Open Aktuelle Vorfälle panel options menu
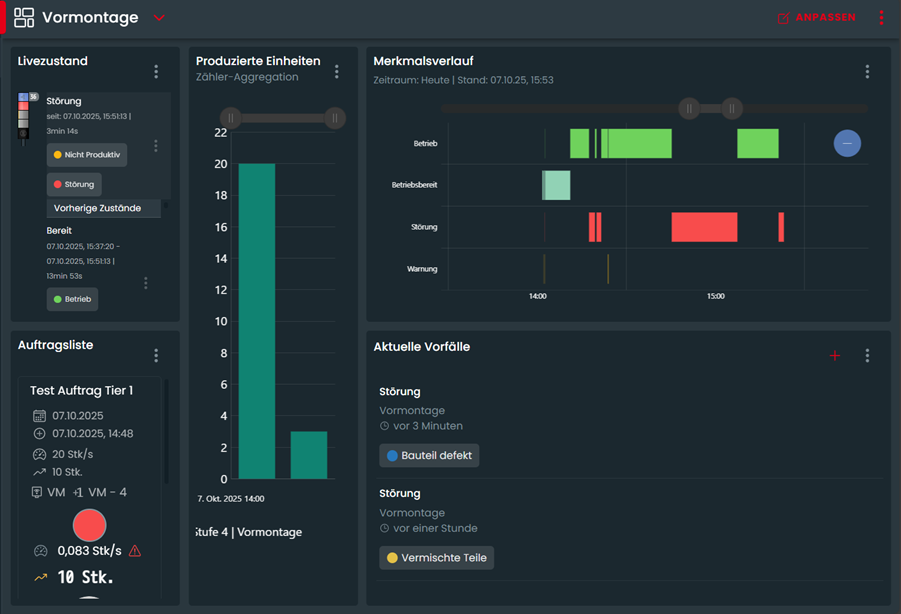 [867, 356]
